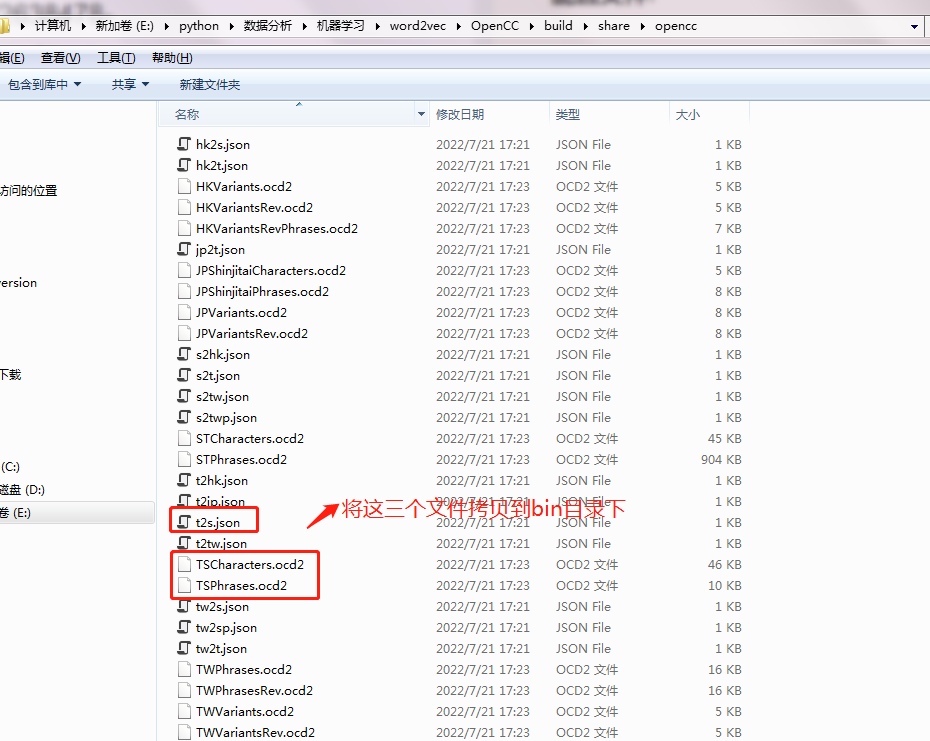
Task: Click the 46 KB size of TSCharacters.ocd2
Action: (725, 565)
